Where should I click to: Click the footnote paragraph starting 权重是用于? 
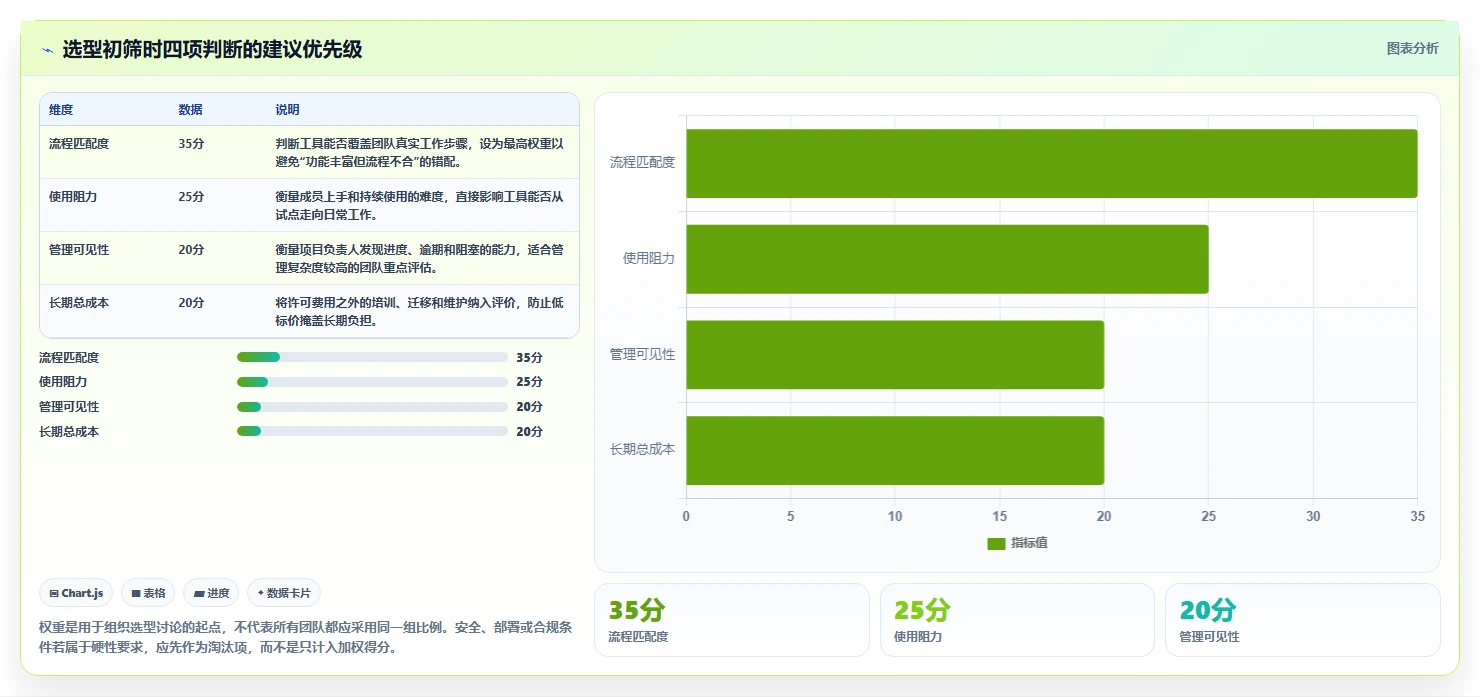click(306, 637)
